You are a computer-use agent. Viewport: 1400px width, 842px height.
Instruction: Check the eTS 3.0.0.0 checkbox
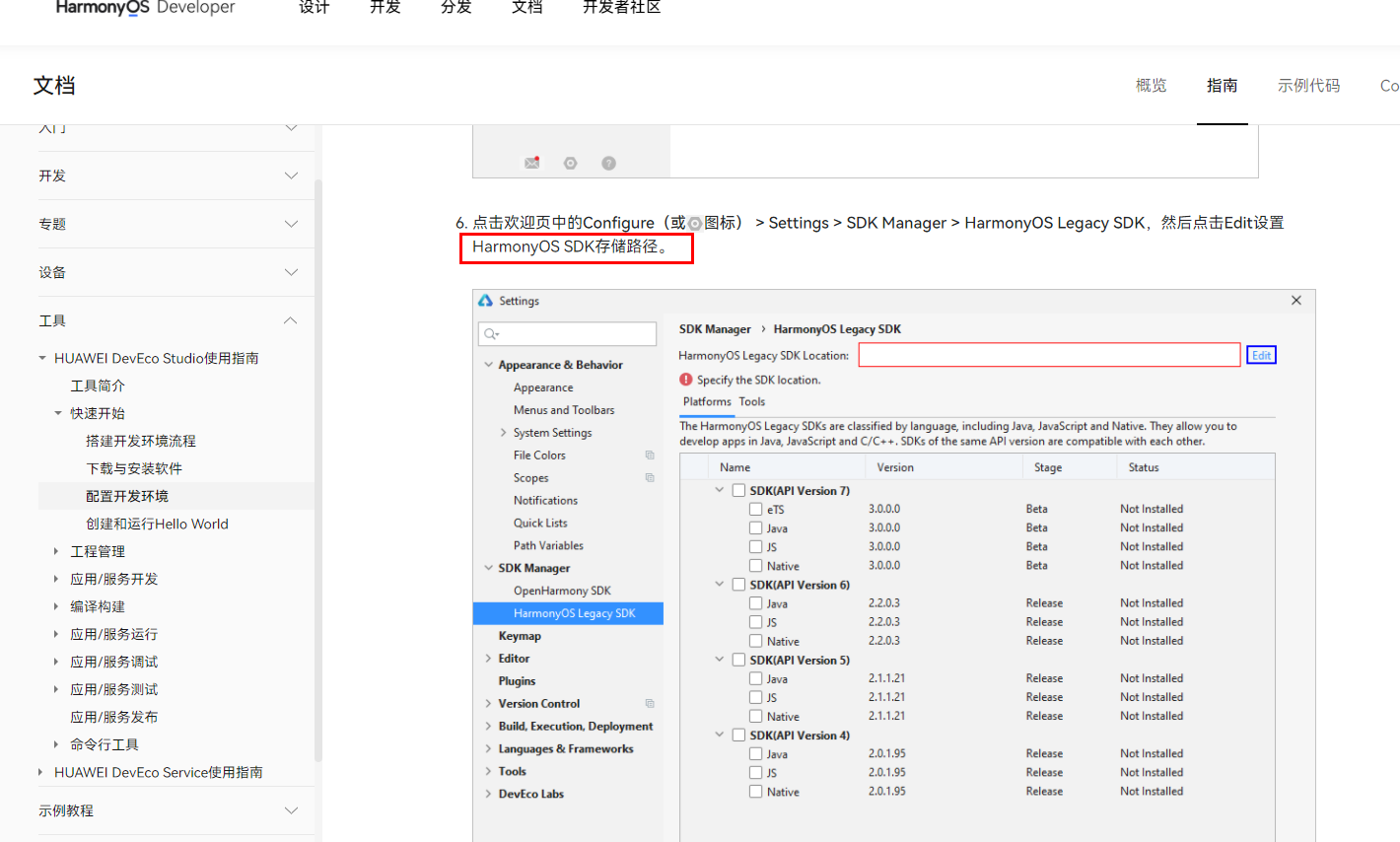pyautogui.click(x=755, y=510)
